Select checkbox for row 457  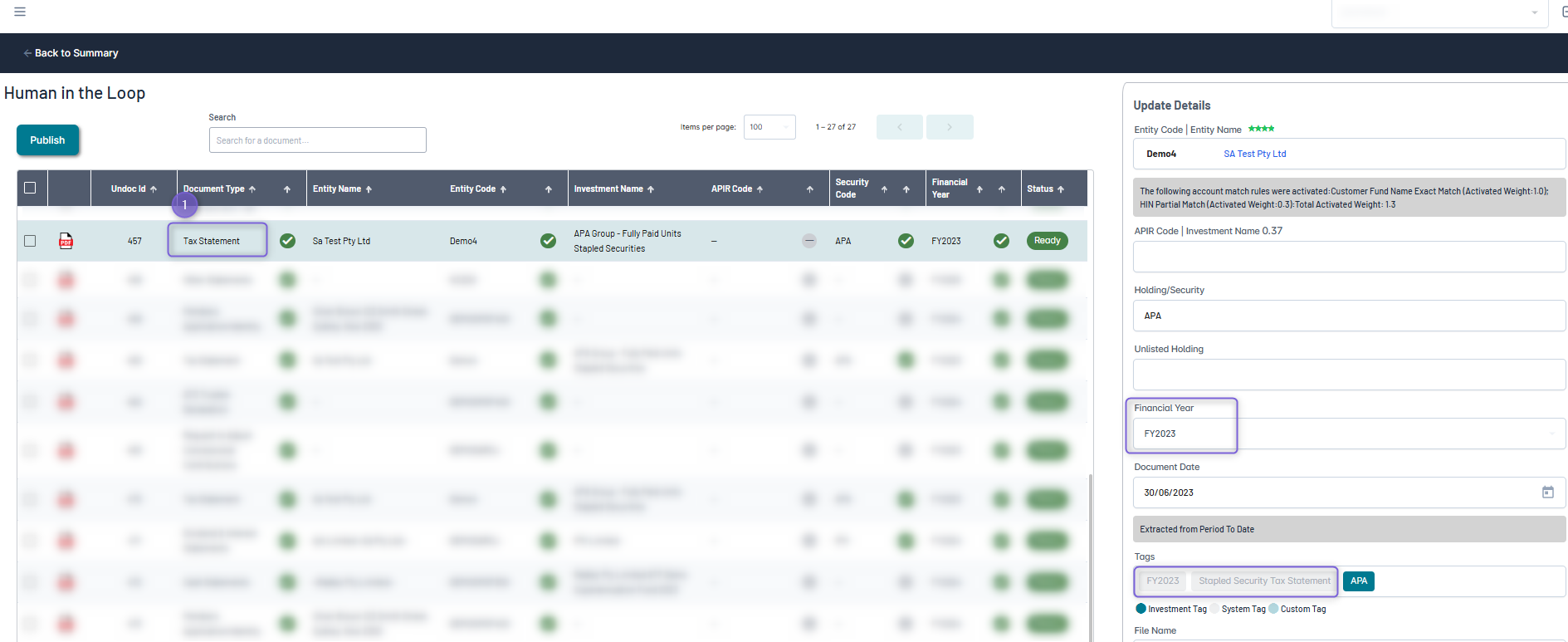coord(30,241)
